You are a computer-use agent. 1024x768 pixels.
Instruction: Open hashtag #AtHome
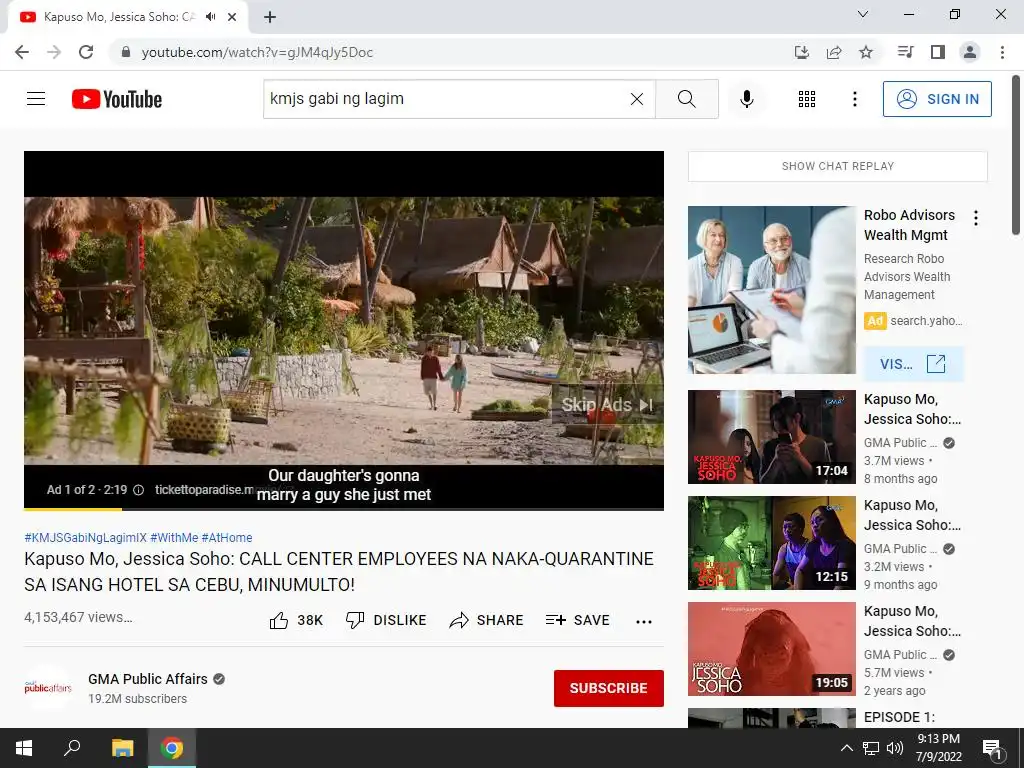[227, 537]
